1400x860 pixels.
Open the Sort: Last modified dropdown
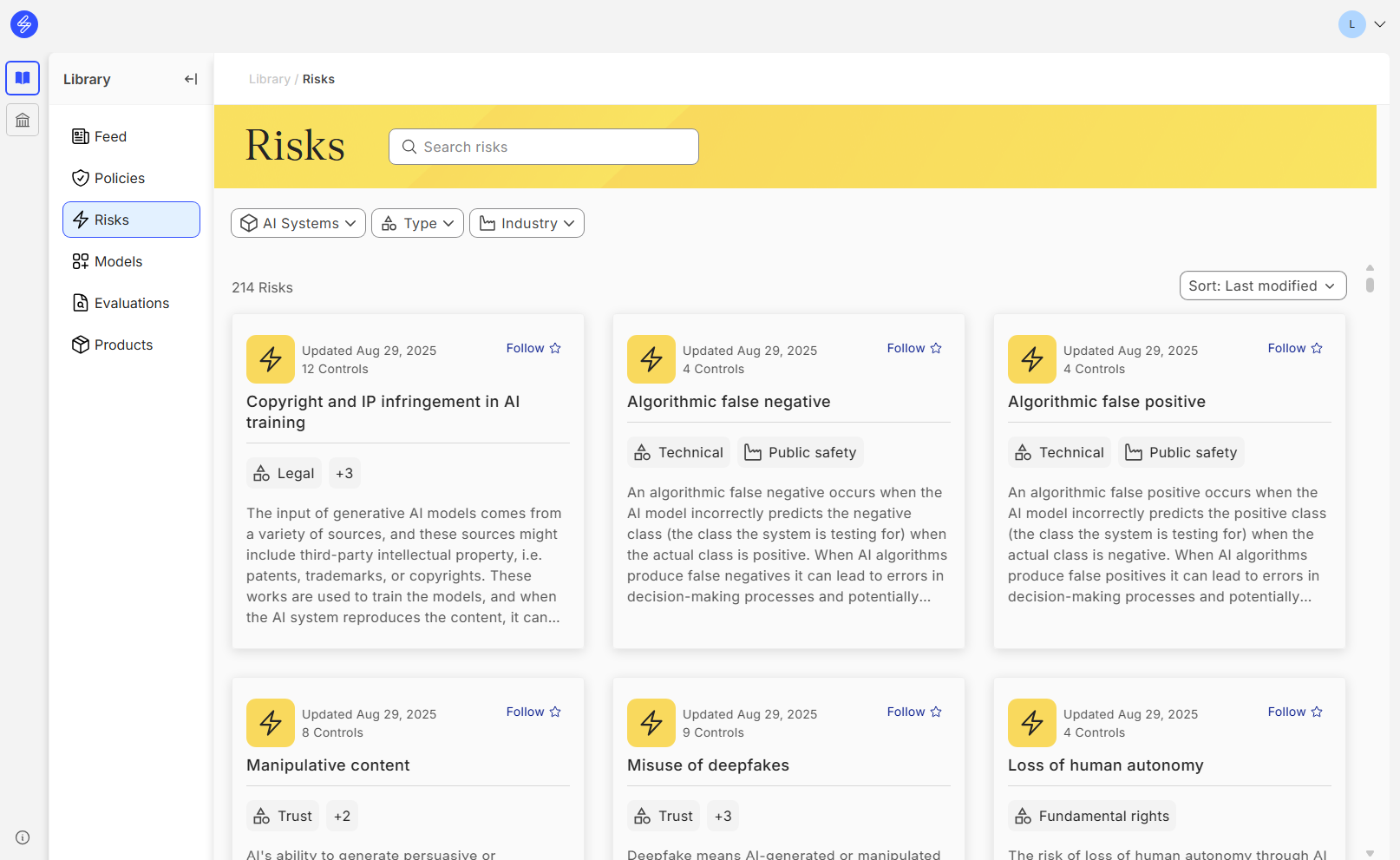1262,286
